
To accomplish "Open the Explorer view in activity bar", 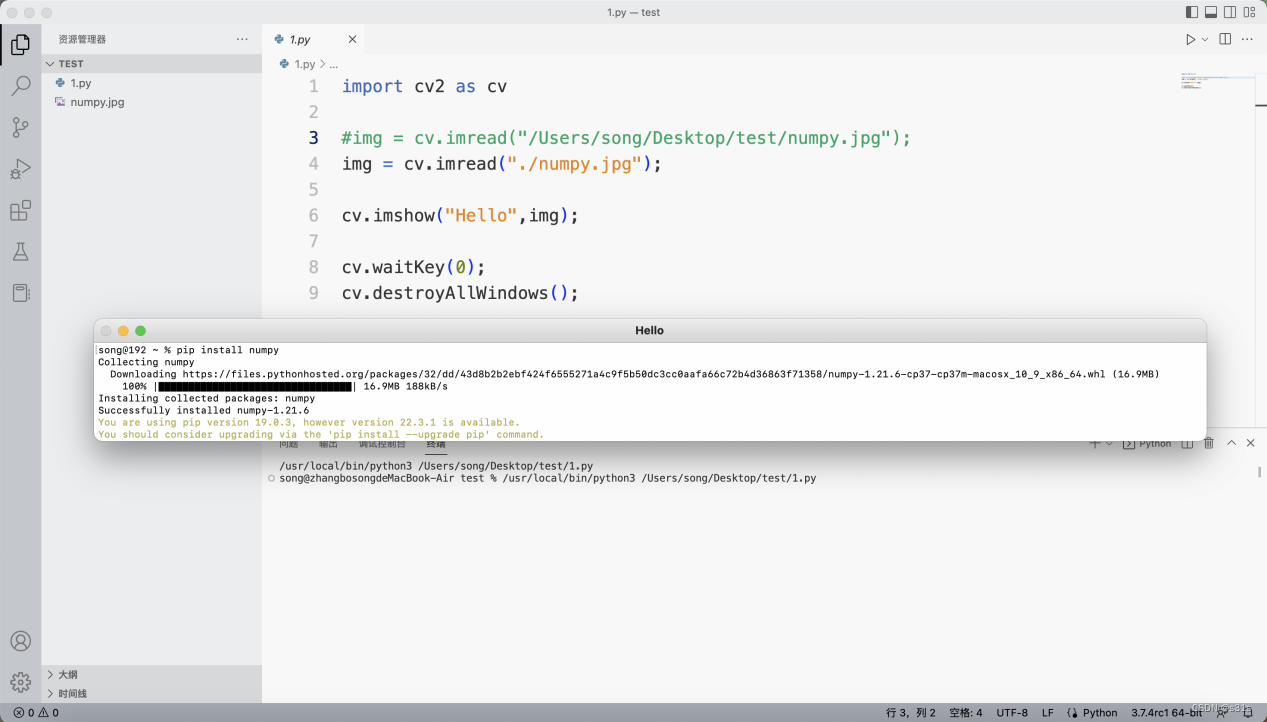I will click(x=20, y=45).
